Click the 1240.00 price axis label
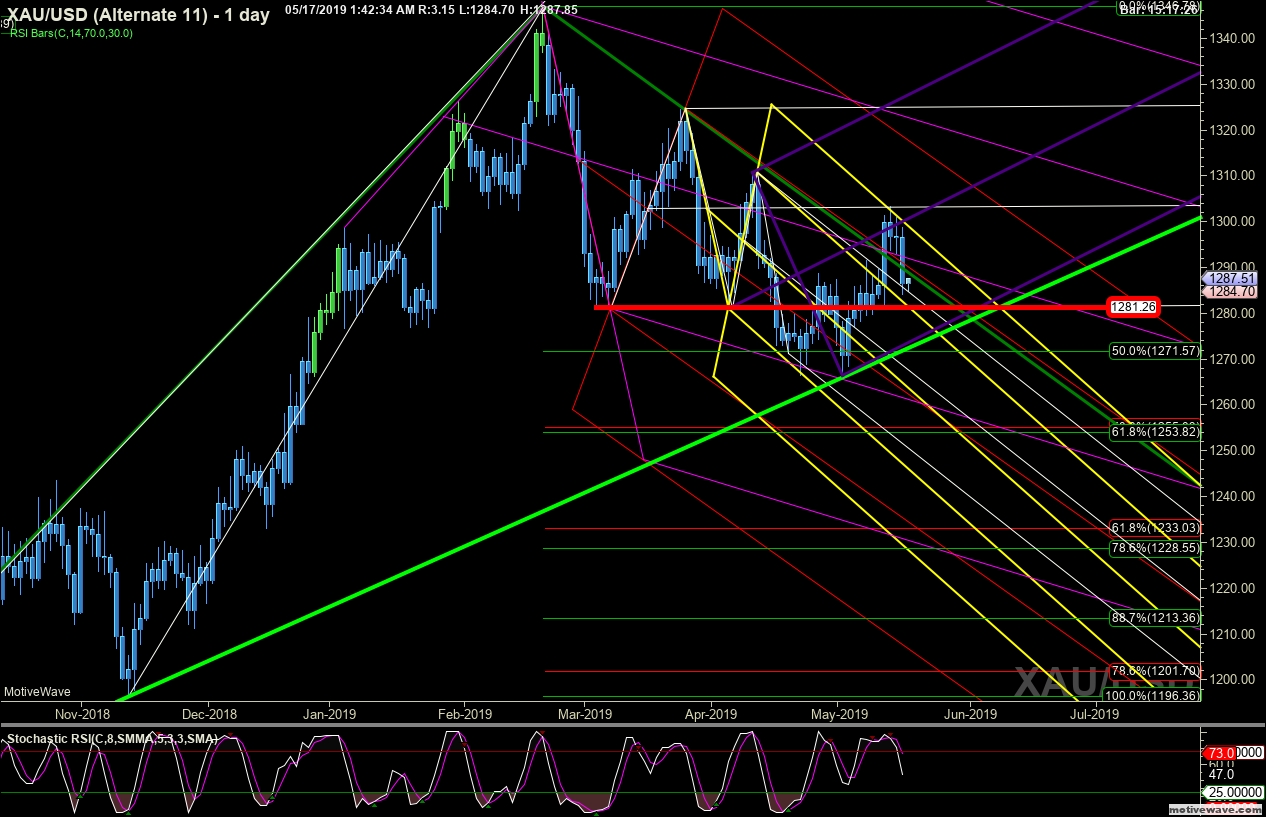This screenshot has width=1266, height=817. 1233,496
